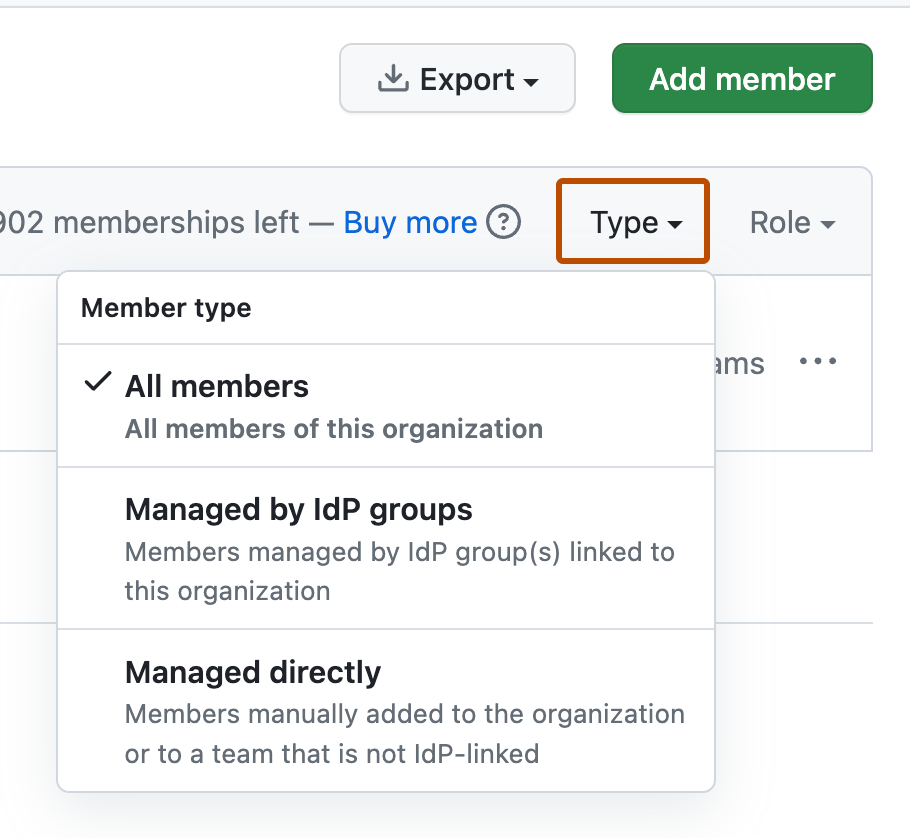The height and width of the screenshot is (838, 910).
Task: Click the checkmark beside All members
Action: pos(95,381)
